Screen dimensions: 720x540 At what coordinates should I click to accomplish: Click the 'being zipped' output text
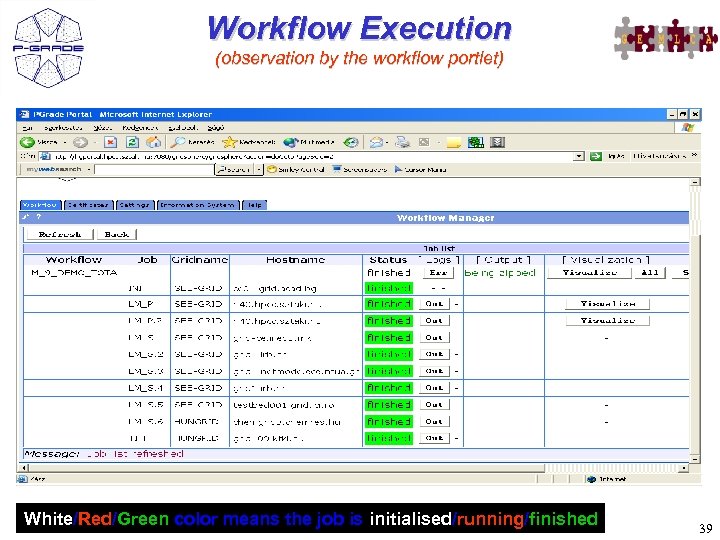click(500, 273)
